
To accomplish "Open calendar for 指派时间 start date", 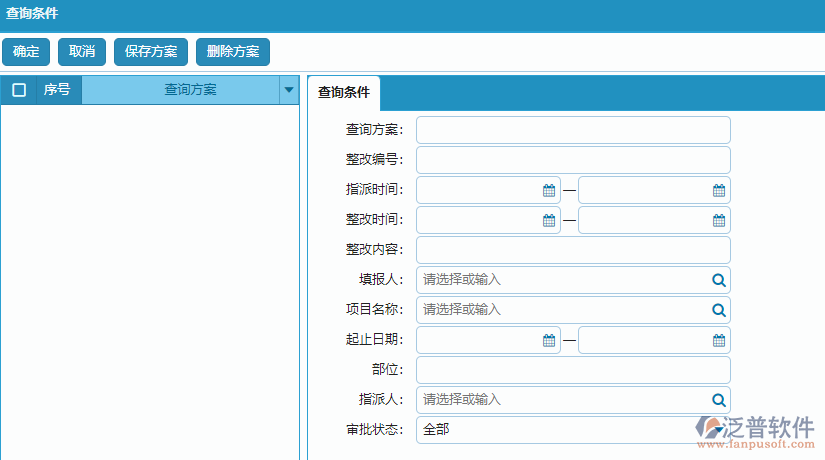I will [x=548, y=190].
